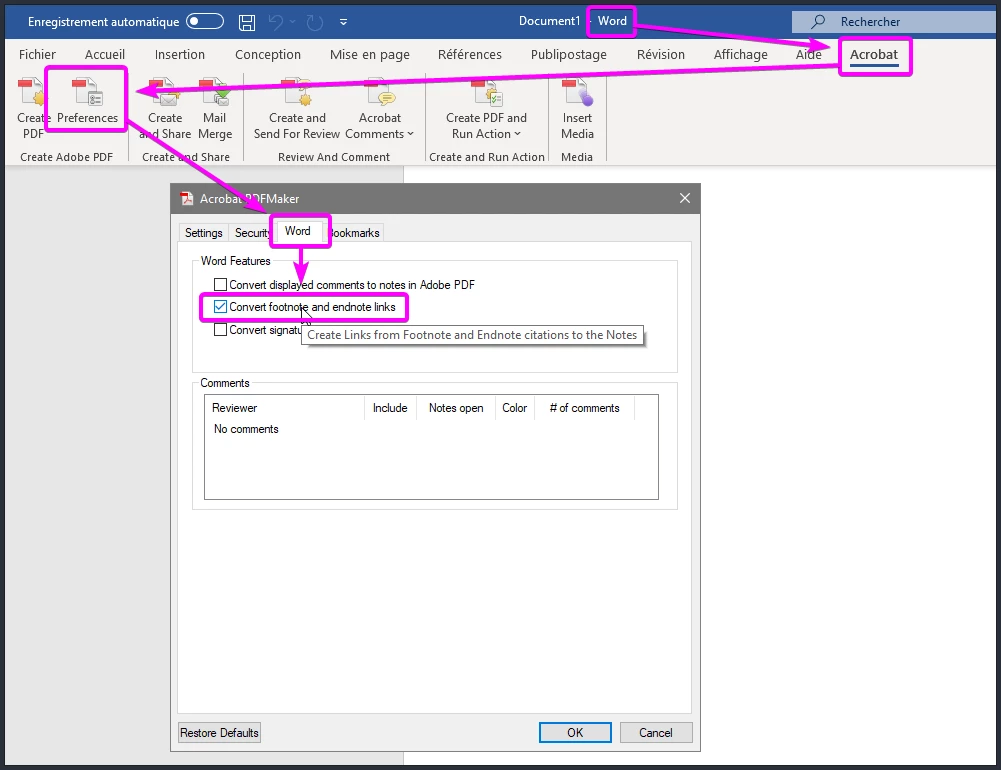Enable Convert displayed comments to notes checkbox
The image size is (1001, 770).
coord(220,285)
